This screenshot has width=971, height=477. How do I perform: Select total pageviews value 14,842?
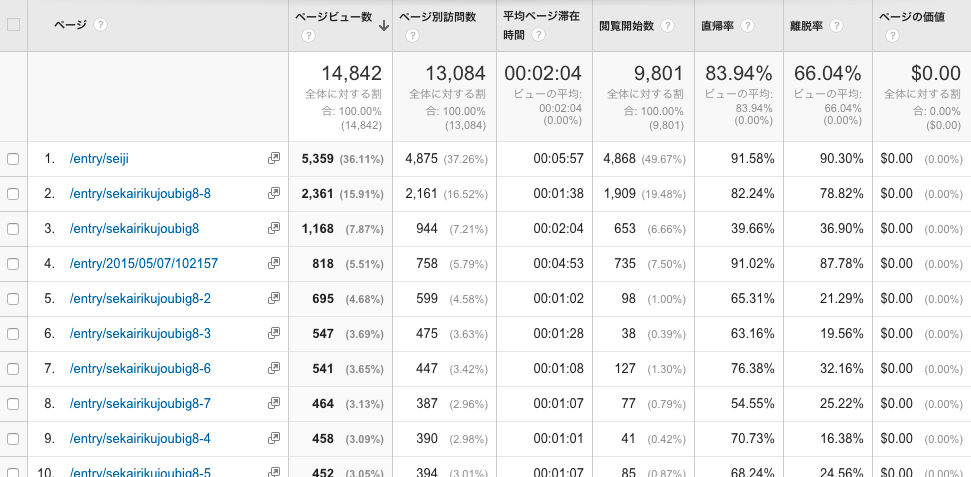351,74
